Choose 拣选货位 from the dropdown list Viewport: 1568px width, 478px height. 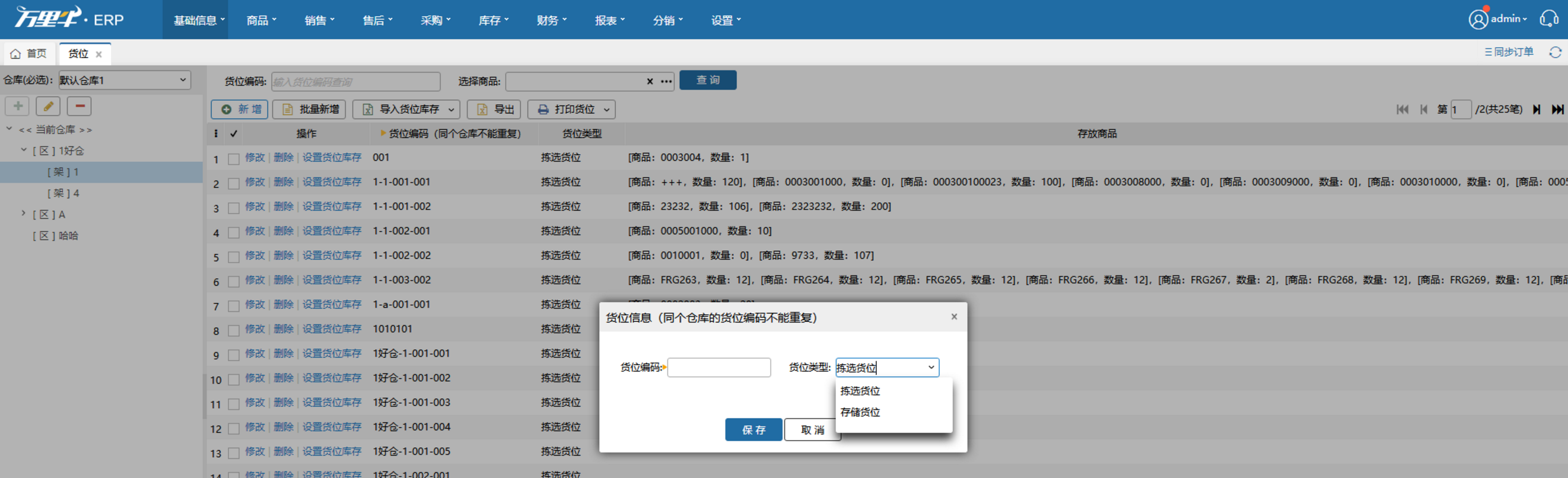click(860, 391)
